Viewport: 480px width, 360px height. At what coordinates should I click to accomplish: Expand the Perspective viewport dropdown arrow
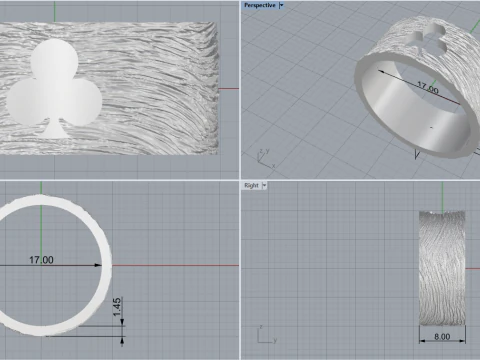coord(281,5)
